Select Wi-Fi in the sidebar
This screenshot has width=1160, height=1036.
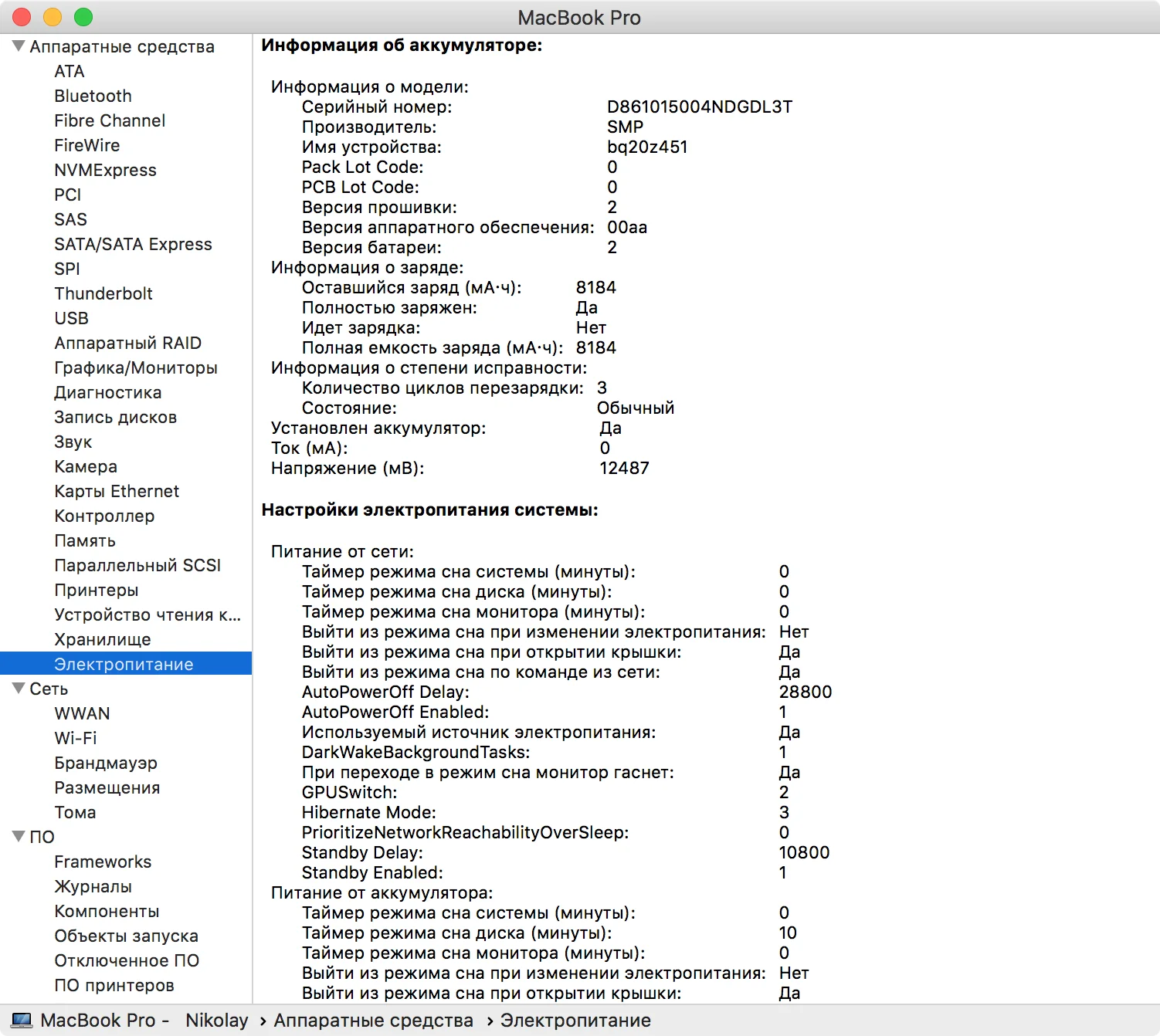coord(76,738)
